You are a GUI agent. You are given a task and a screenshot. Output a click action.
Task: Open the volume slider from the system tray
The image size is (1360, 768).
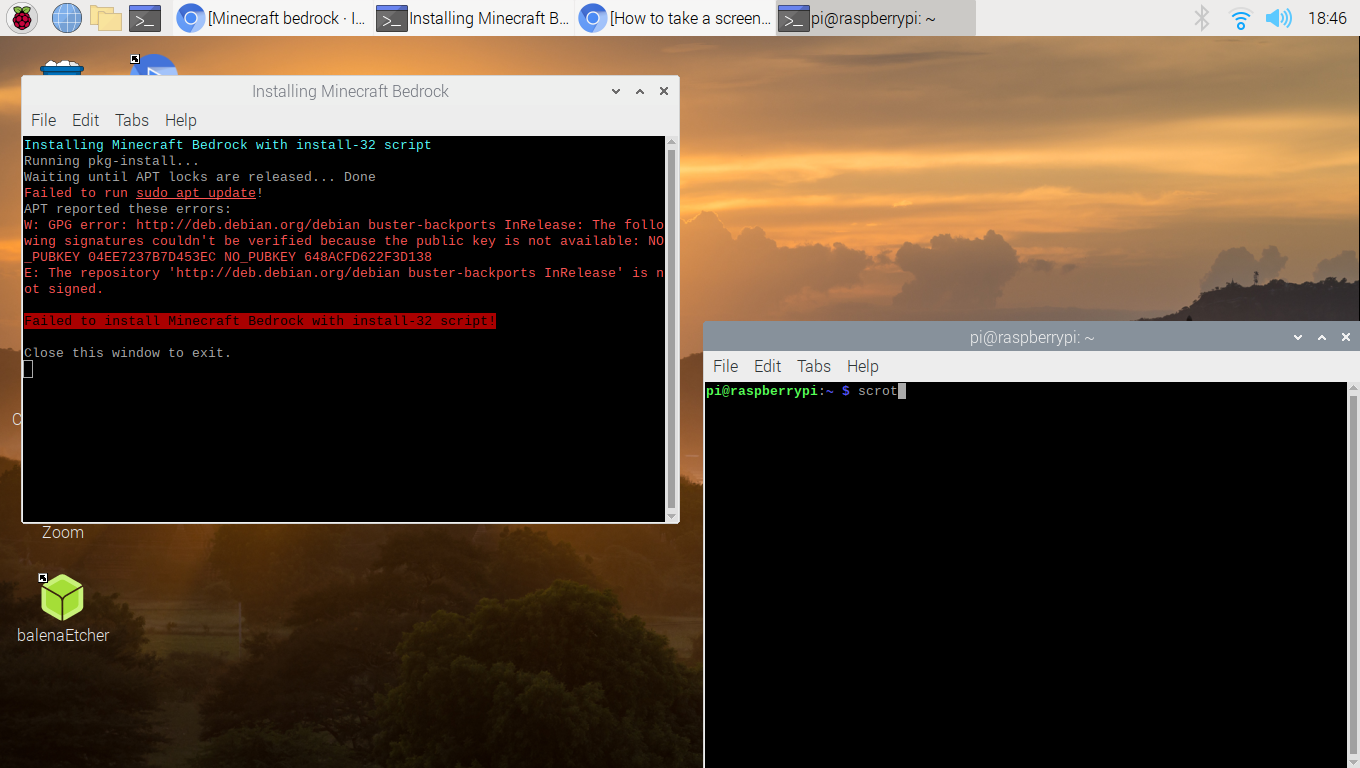(1279, 18)
